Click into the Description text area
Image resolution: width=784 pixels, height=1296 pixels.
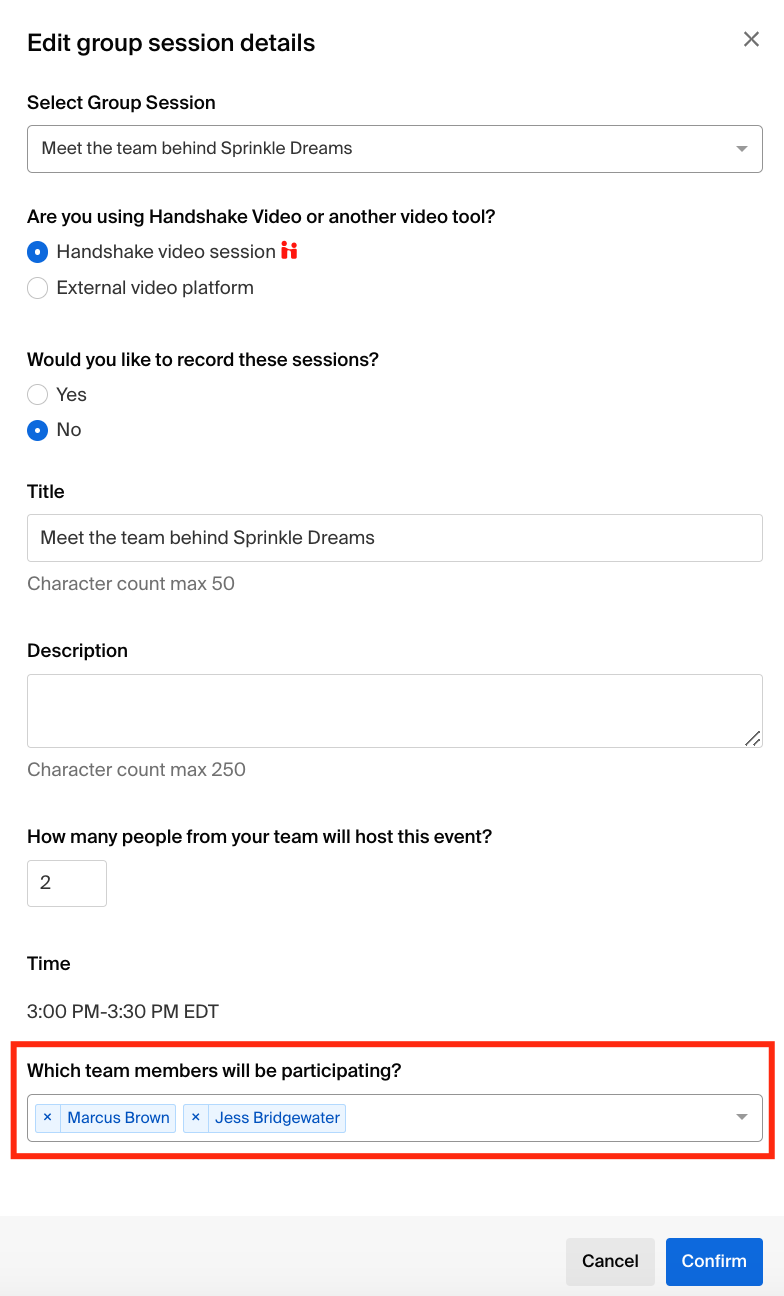point(394,710)
